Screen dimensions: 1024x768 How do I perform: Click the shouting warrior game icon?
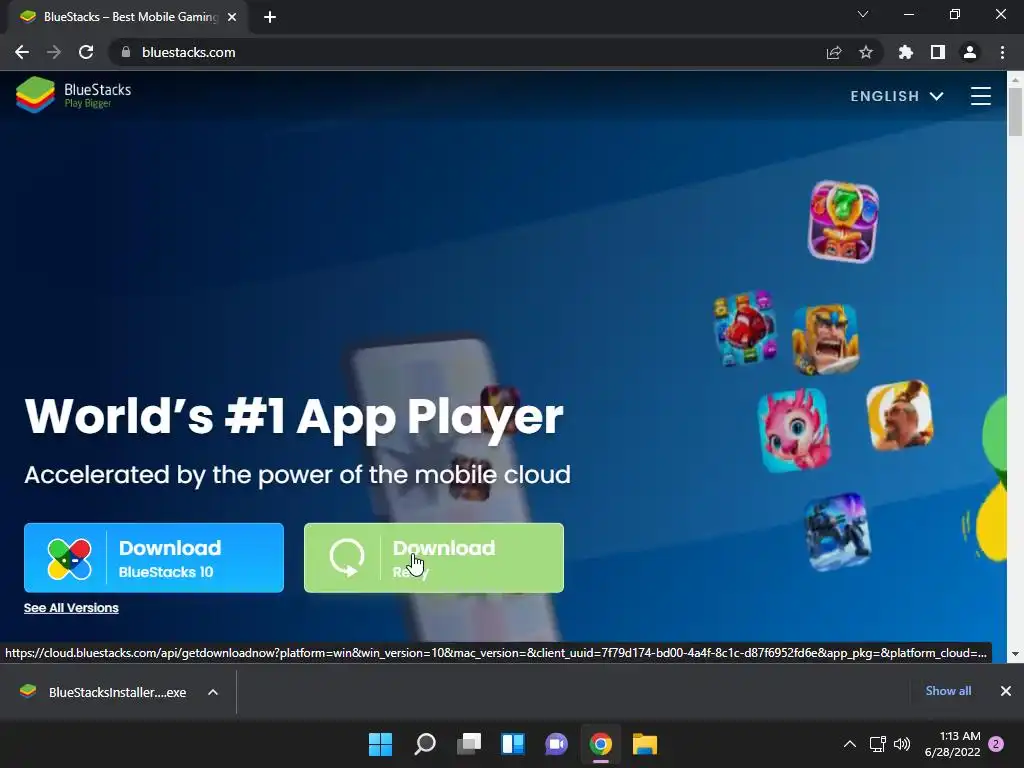pyautogui.click(x=825, y=339)
